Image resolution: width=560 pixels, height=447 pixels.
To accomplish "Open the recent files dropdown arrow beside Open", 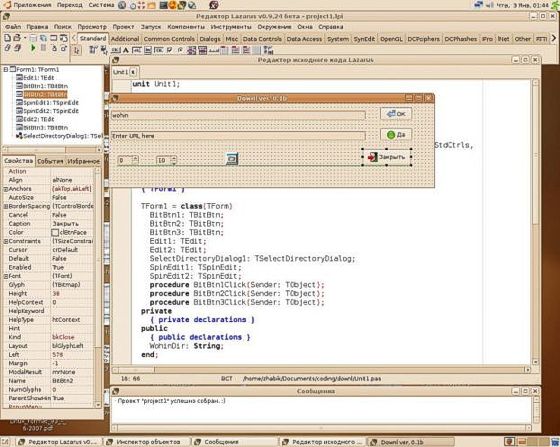I will pos(25,38).
